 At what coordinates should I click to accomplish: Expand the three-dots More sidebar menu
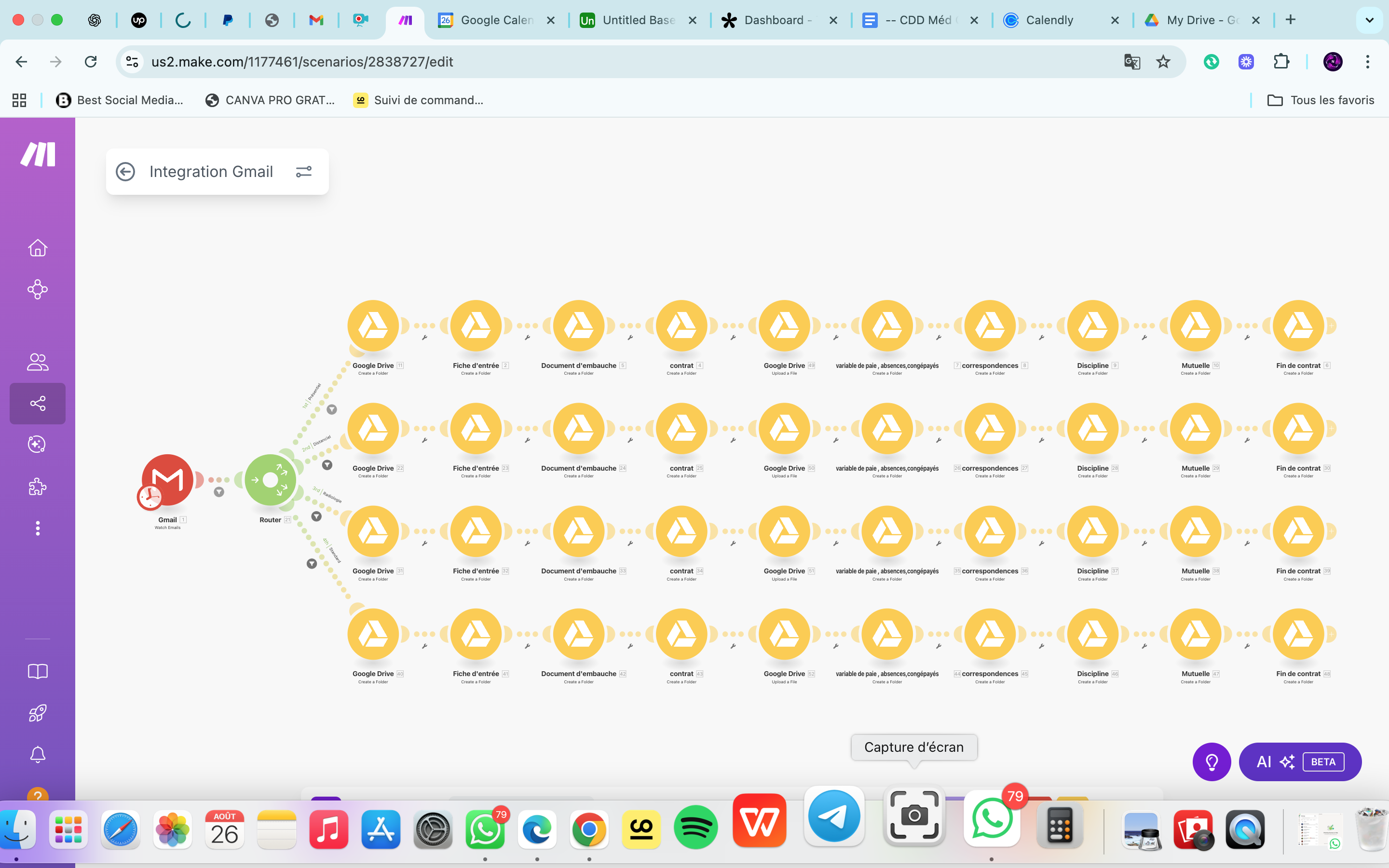tap(38, 528)
